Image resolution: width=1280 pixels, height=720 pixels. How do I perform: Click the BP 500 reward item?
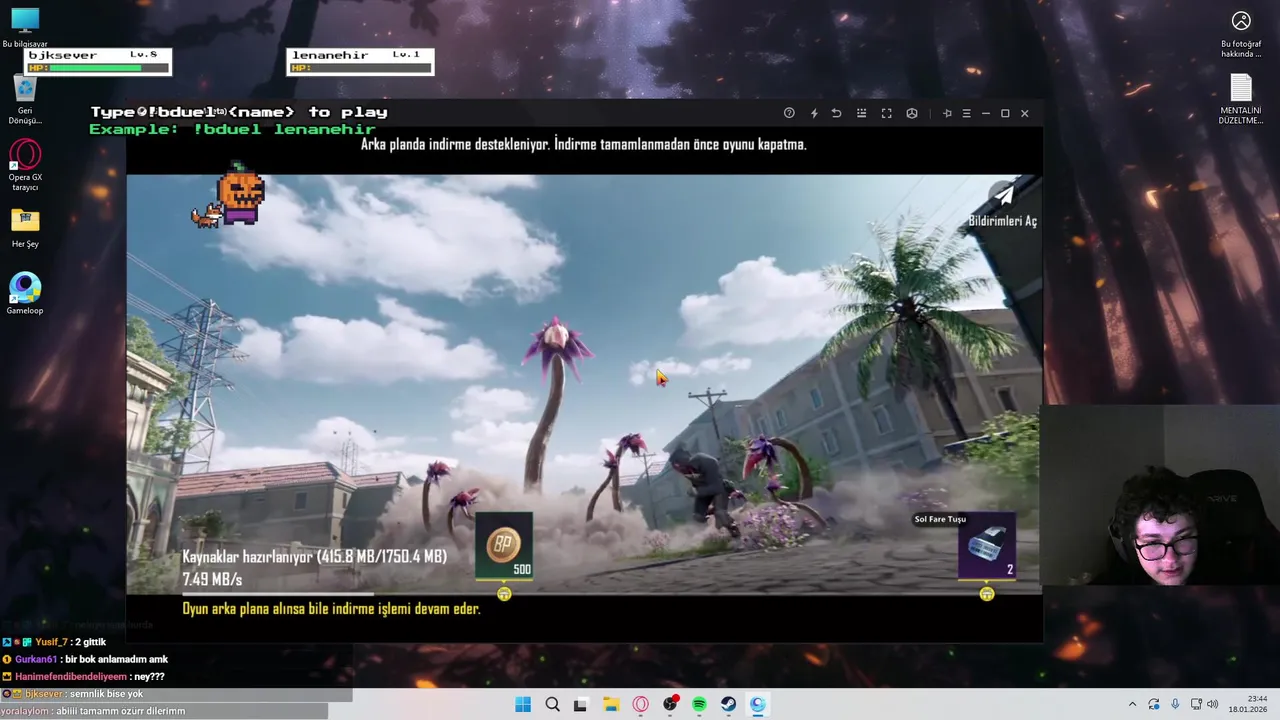point(504,547)
